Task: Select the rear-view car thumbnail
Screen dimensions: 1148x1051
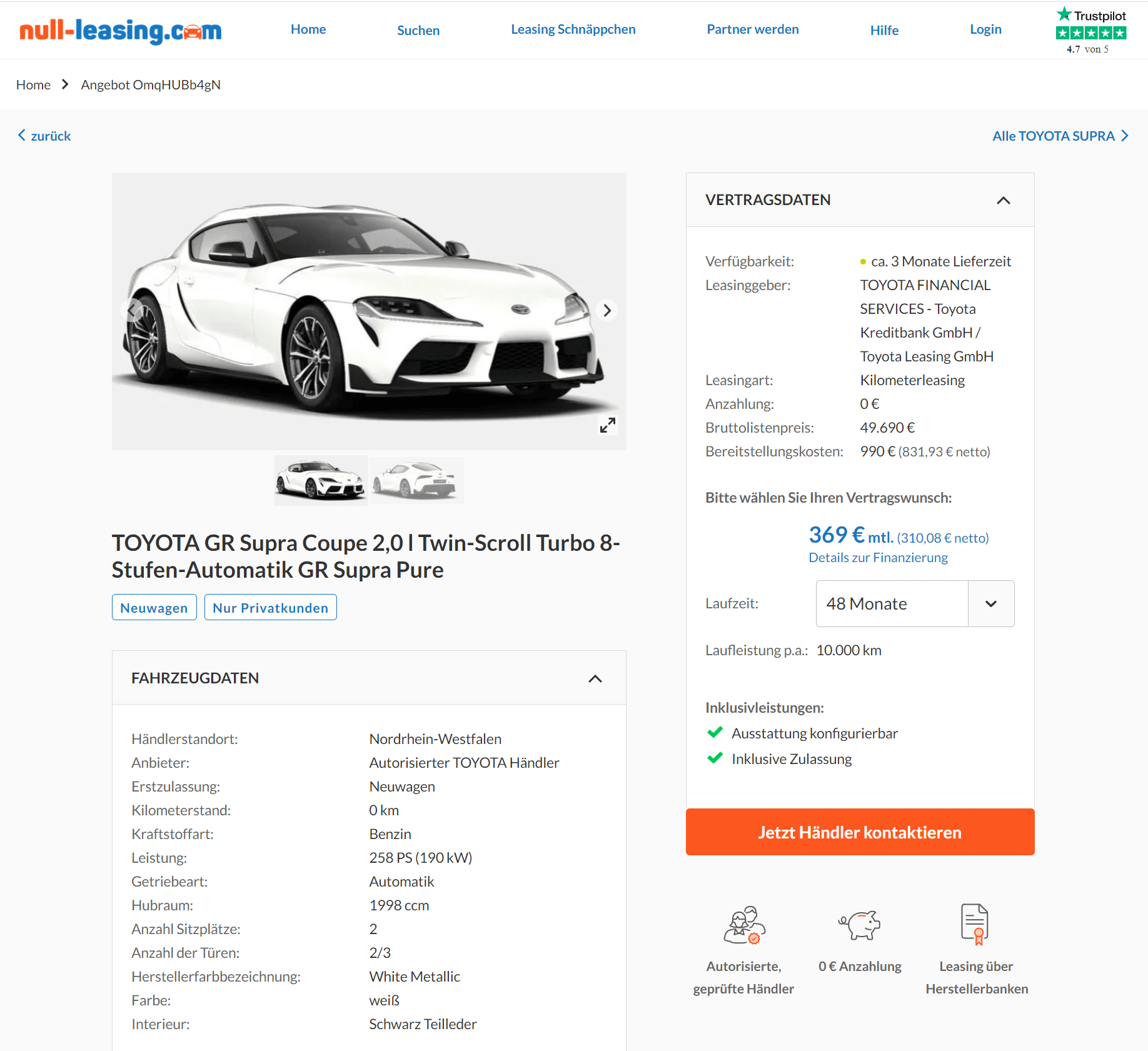Action: 416,480
